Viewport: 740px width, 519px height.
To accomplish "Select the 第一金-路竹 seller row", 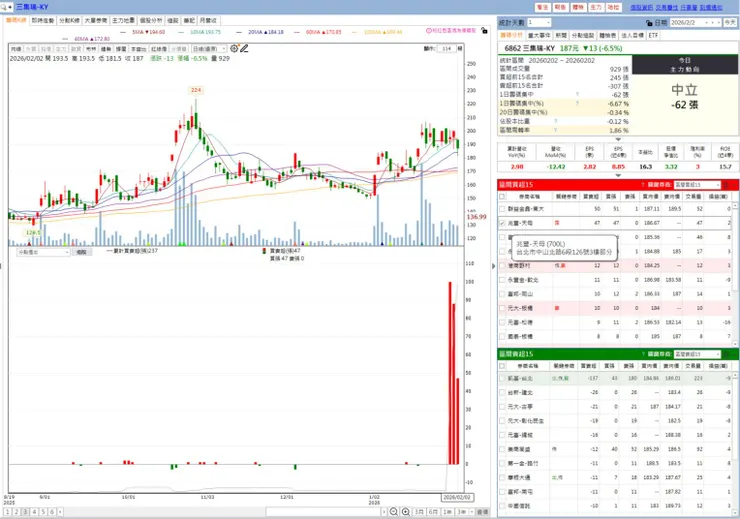I will click(615, 463).
